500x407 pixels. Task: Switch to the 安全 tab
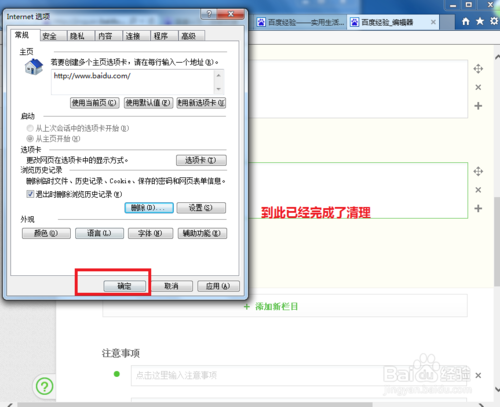click(49, 36)
